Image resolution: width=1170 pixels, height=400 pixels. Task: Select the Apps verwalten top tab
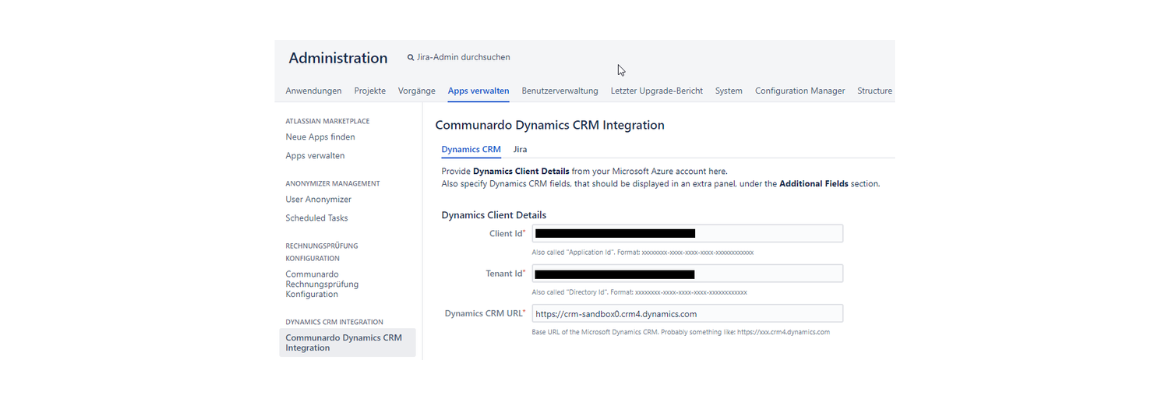[478, 91]
